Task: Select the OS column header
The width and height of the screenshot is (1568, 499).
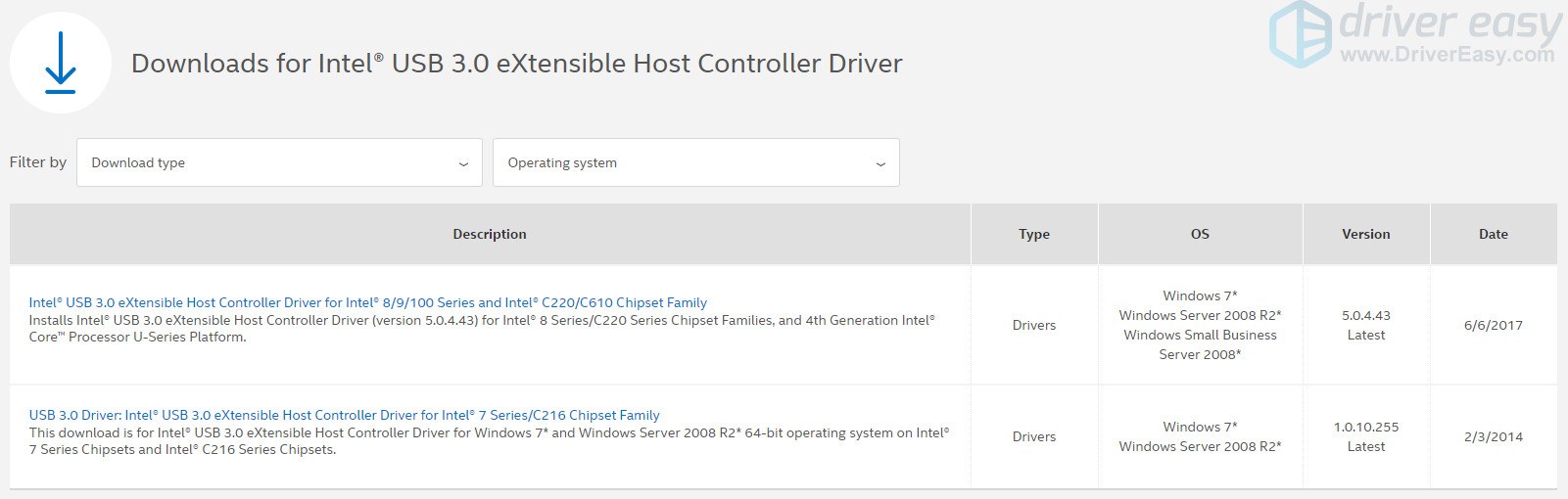Action: pyautogui.click(x=1200, y=234)
